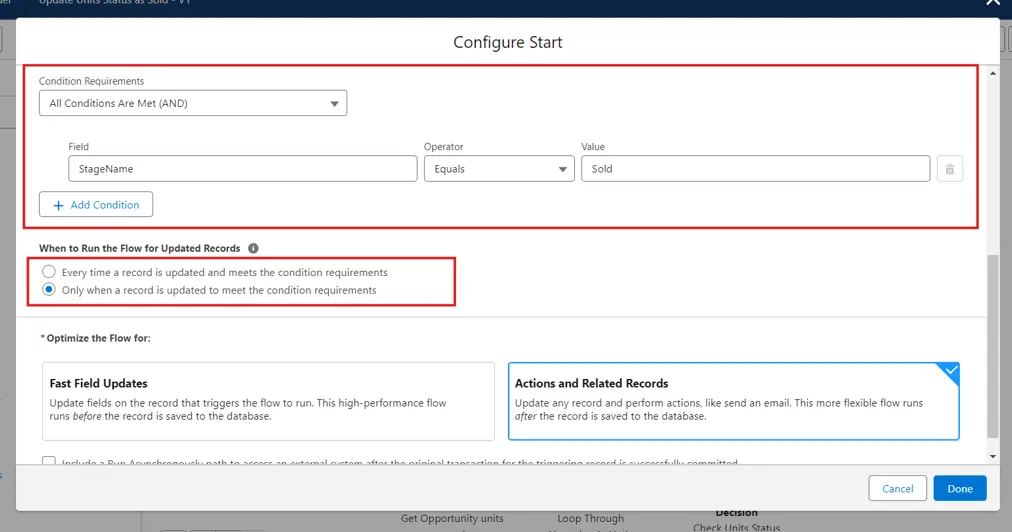Select Get Opportunity units element on canvas
The image size is (1012, 532).
pyautogui.click(x=452, y=518)
